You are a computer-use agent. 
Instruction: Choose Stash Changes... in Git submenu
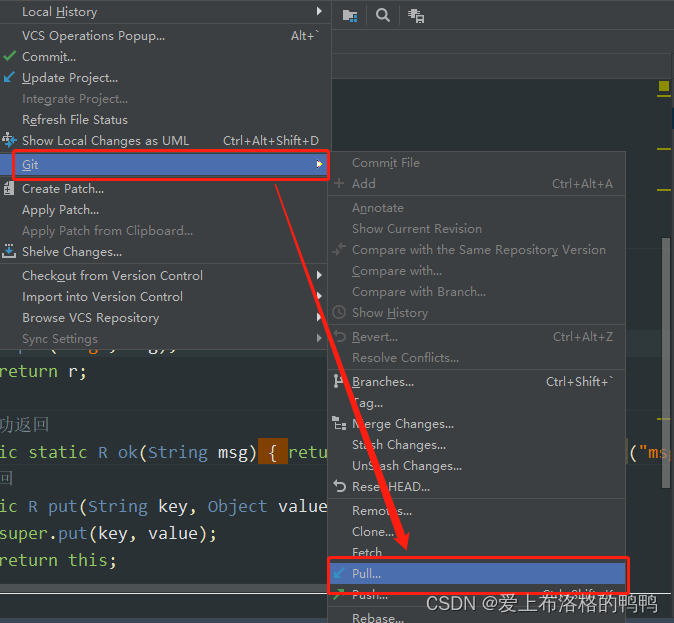(x=477, y=445)
